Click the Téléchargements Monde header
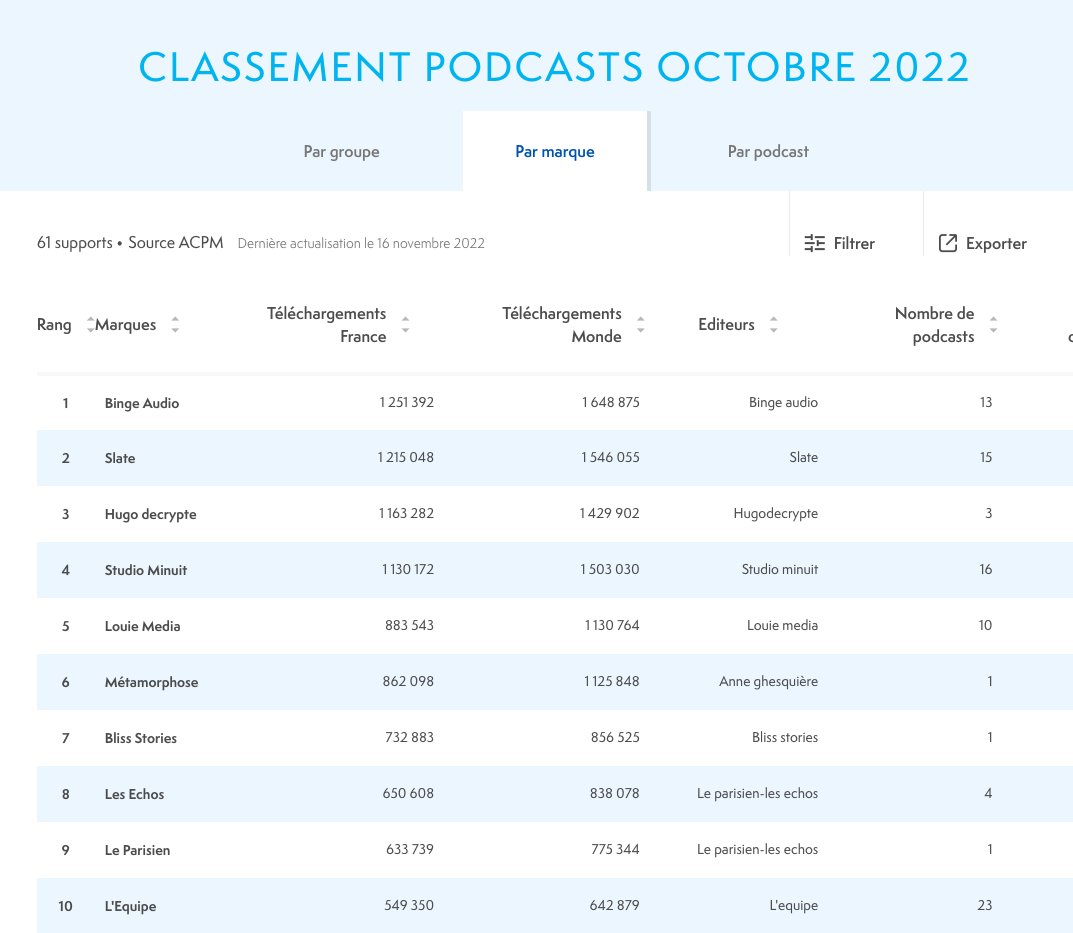 click(x=562, y=324)
